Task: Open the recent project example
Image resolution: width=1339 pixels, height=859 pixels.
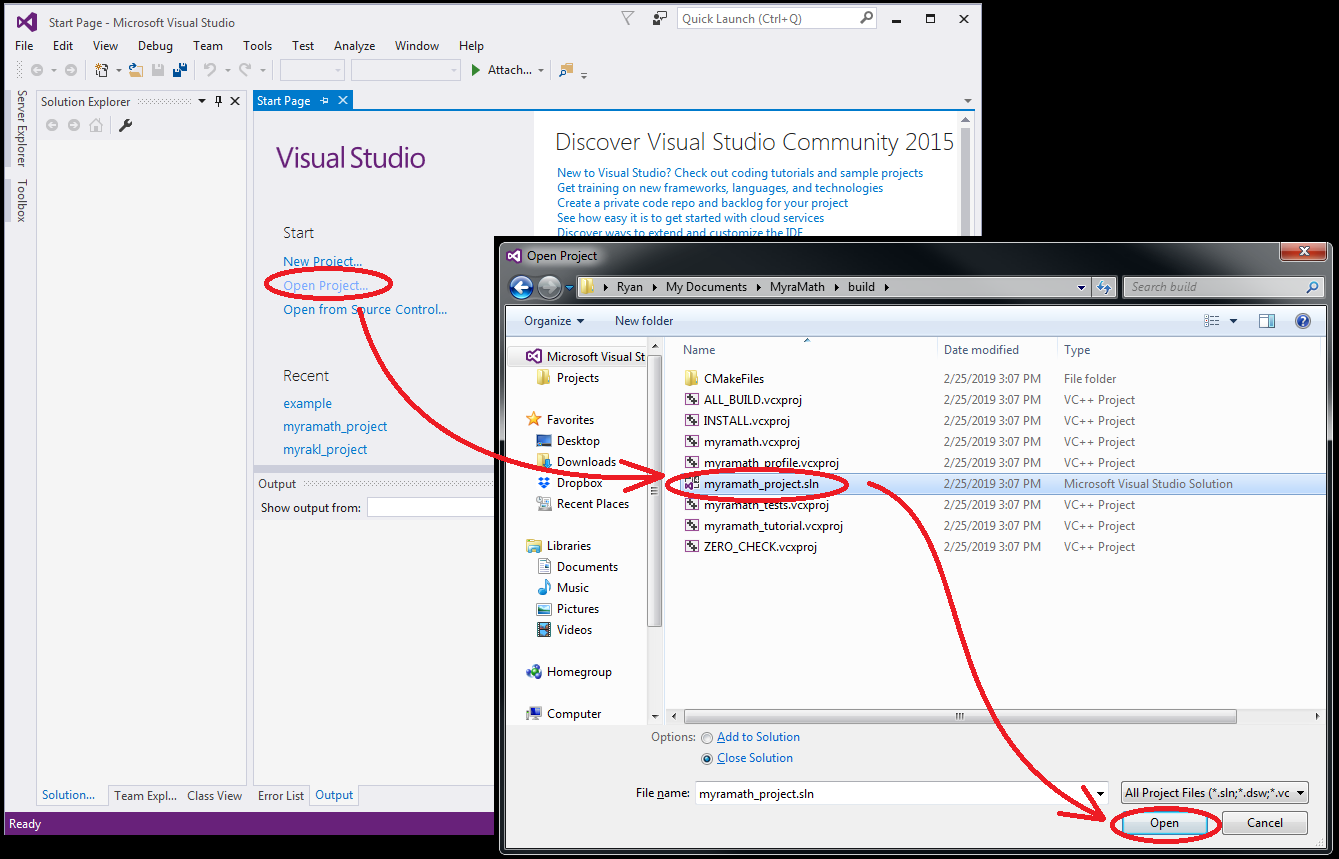Action: (307, 404)
